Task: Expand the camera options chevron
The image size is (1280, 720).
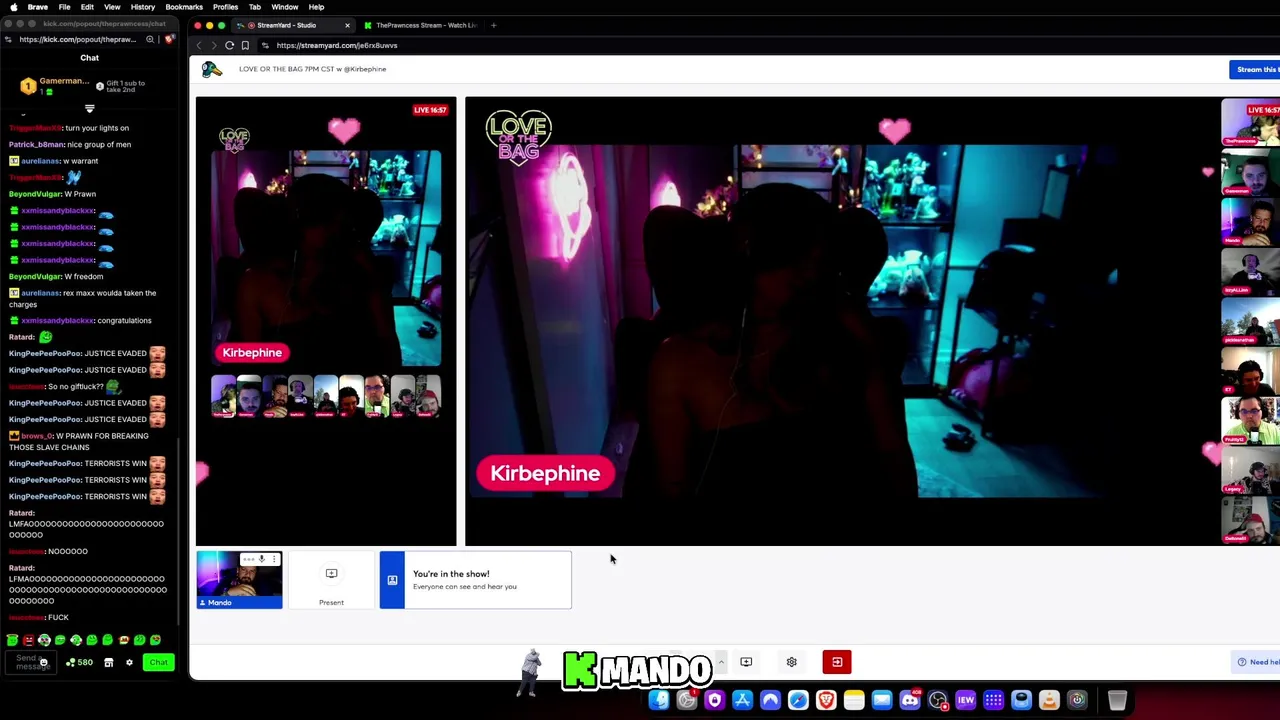Action: [x=720, y=662]
